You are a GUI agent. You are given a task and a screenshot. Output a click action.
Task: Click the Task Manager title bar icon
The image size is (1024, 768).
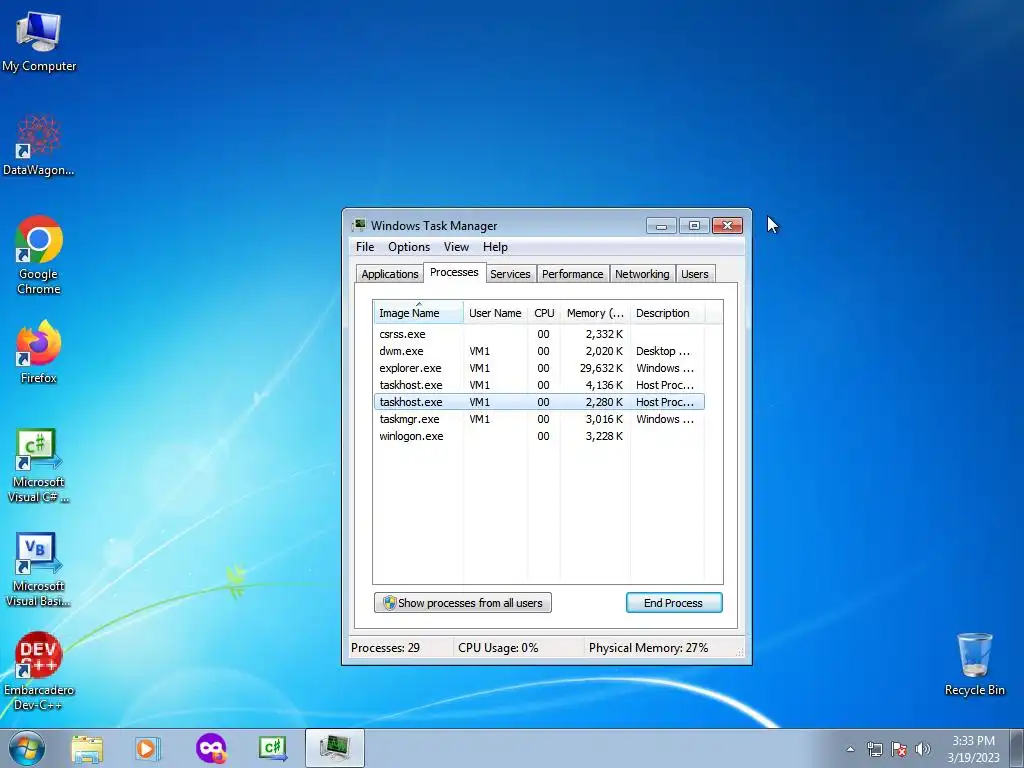pyautogui.click(x=359, y=225)
